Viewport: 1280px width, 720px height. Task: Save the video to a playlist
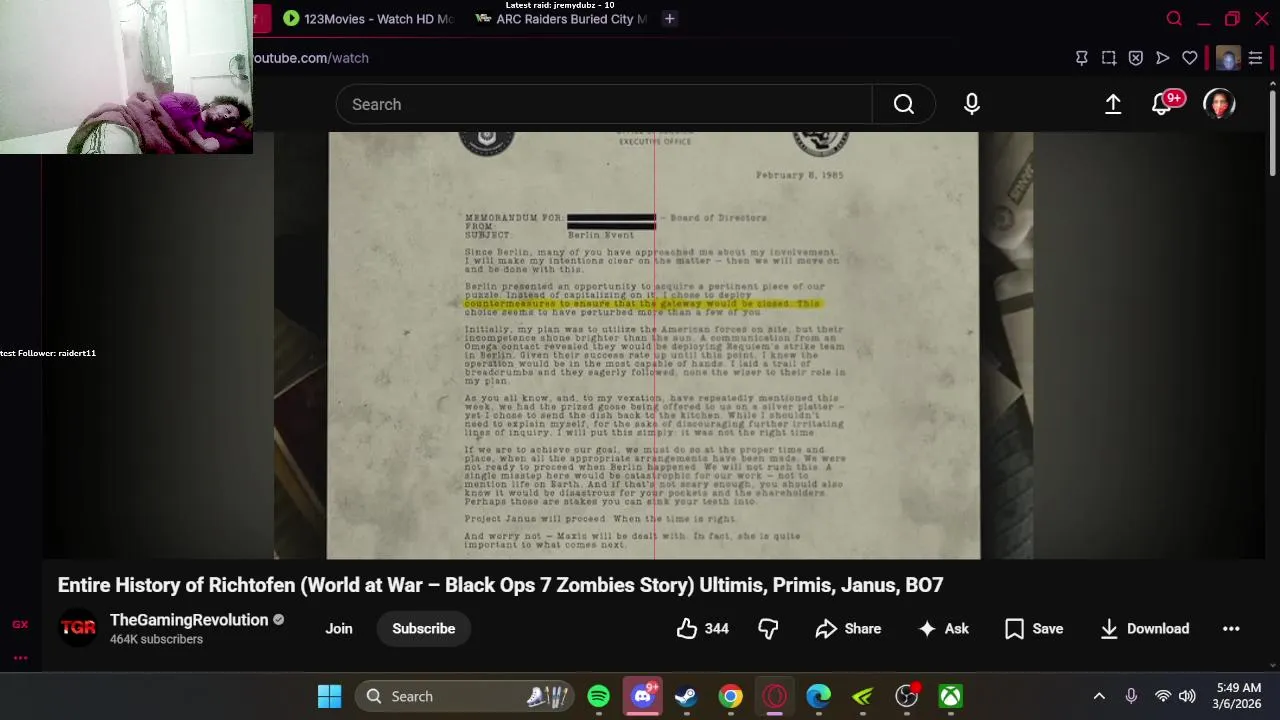(1034, 629)
